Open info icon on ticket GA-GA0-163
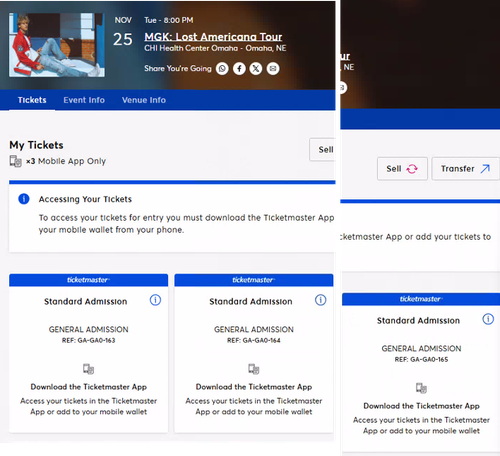Image resolution: width=500 pixels, height=456 pixels. coord(155,300)
